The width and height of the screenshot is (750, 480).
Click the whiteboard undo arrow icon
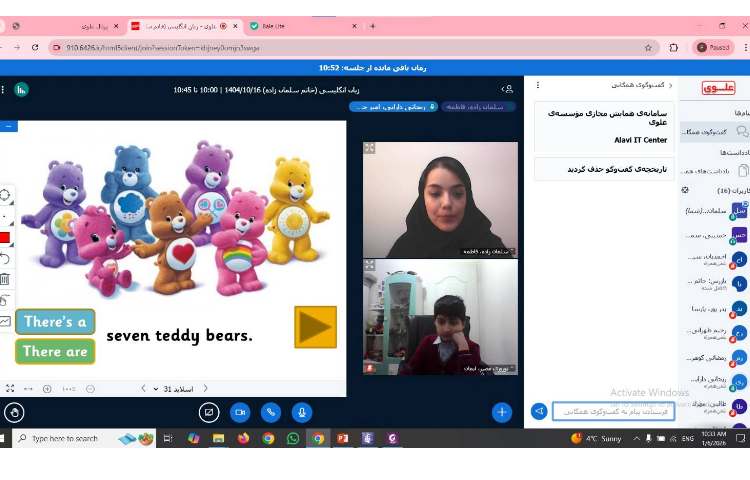pyautogui.click(x=5, y=258)
